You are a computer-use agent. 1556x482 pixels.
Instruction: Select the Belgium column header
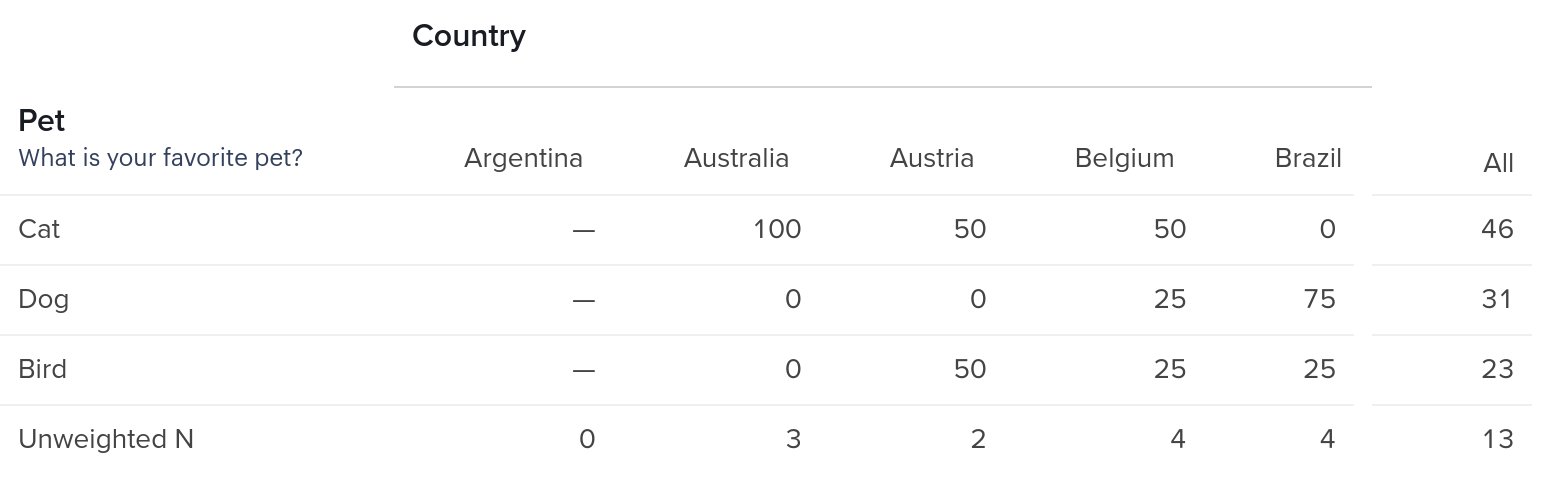pyautogui.click(x=1124, y=158)
